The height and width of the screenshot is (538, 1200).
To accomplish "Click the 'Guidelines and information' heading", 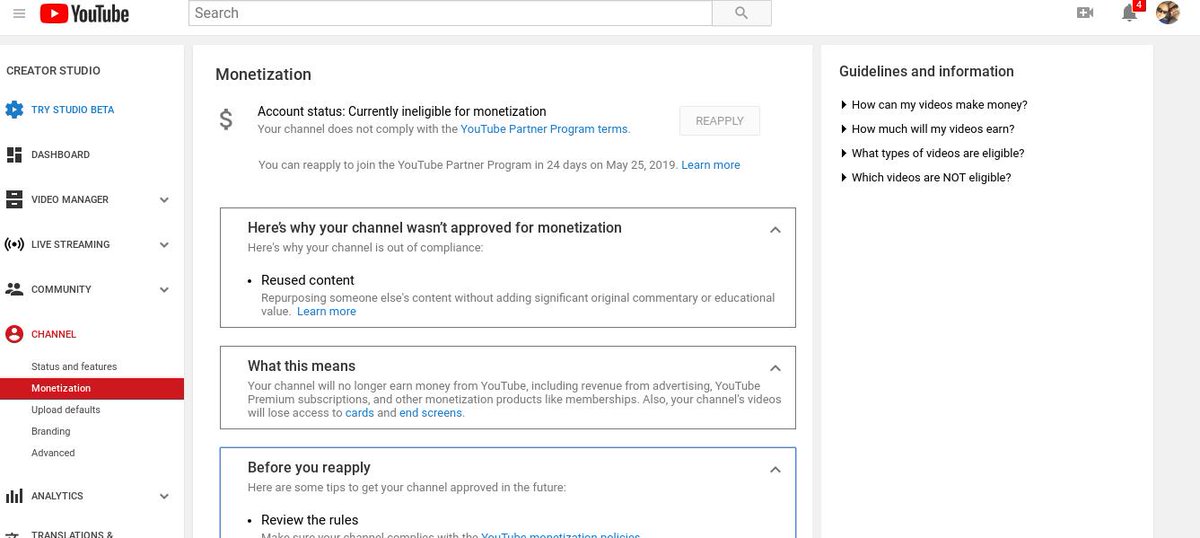I will tap(926, 72).
